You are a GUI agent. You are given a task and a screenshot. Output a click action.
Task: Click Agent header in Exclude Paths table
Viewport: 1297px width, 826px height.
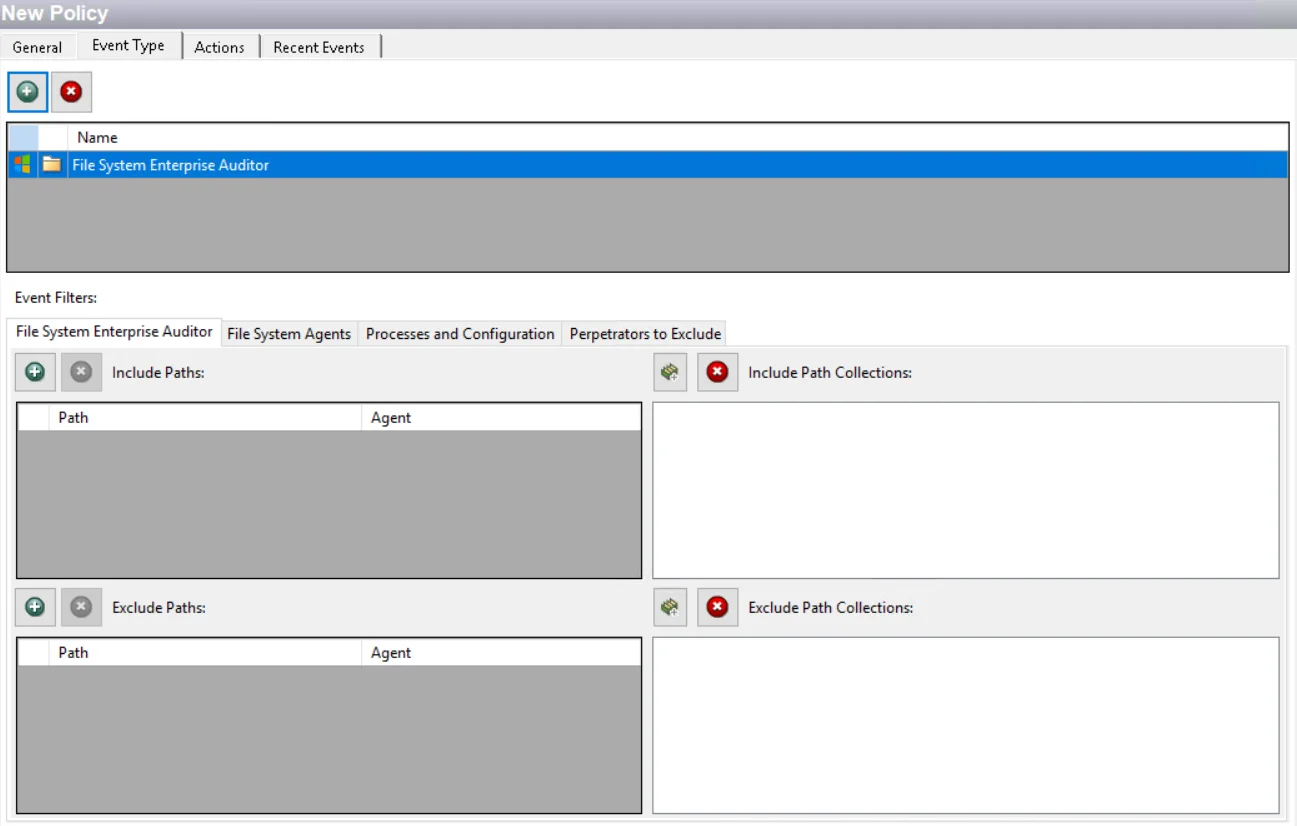tap(500, 653)
